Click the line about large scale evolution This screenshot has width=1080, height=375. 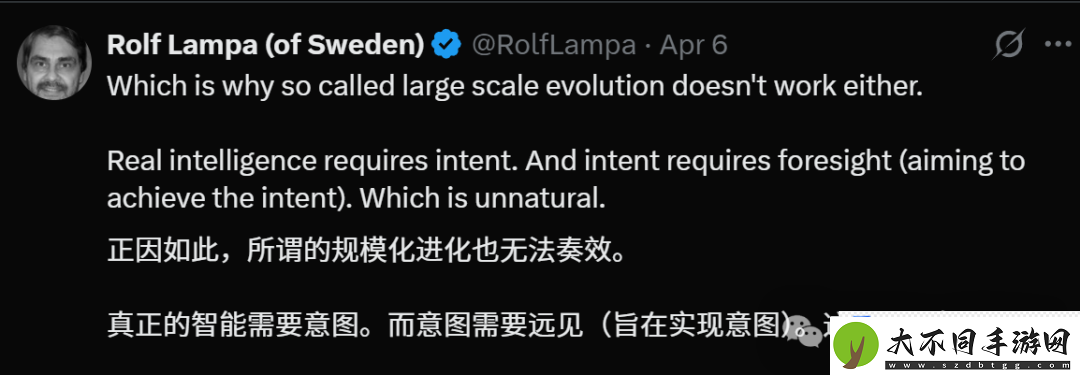tap(515, 86)
